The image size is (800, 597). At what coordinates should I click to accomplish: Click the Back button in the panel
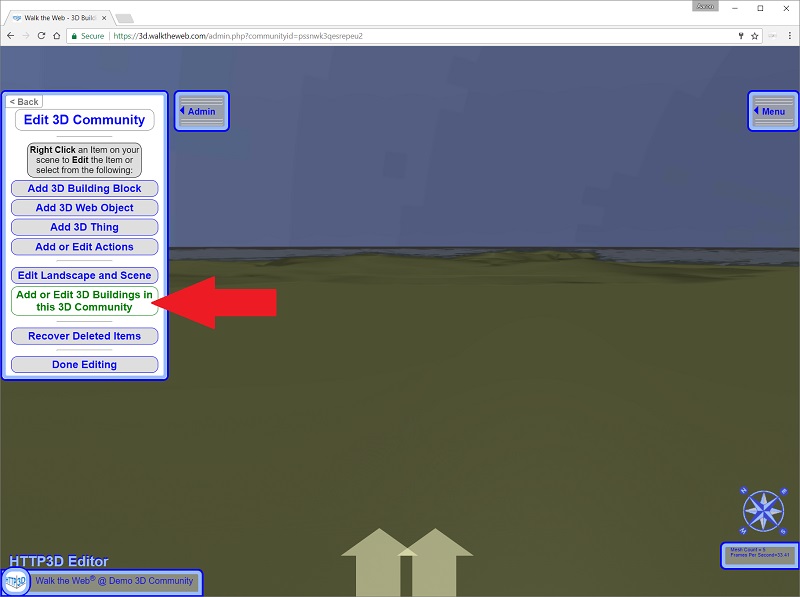24,102
